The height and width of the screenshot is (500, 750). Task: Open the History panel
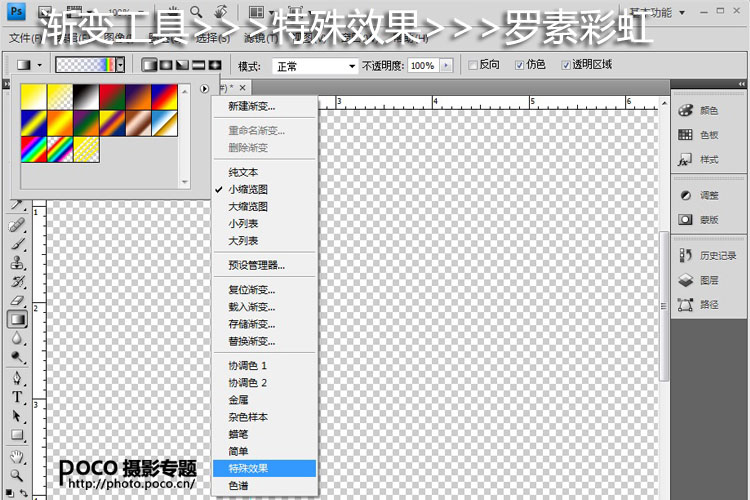click(707, 256)
